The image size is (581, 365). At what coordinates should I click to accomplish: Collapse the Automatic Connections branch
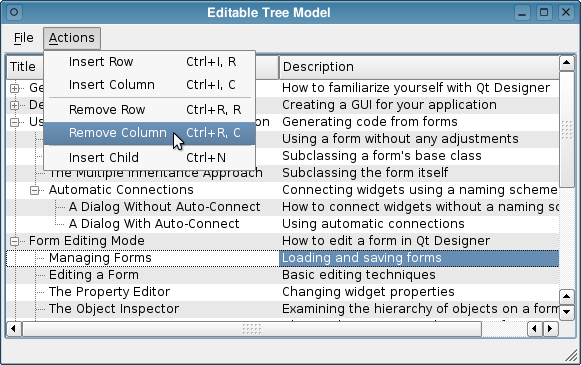34,190
